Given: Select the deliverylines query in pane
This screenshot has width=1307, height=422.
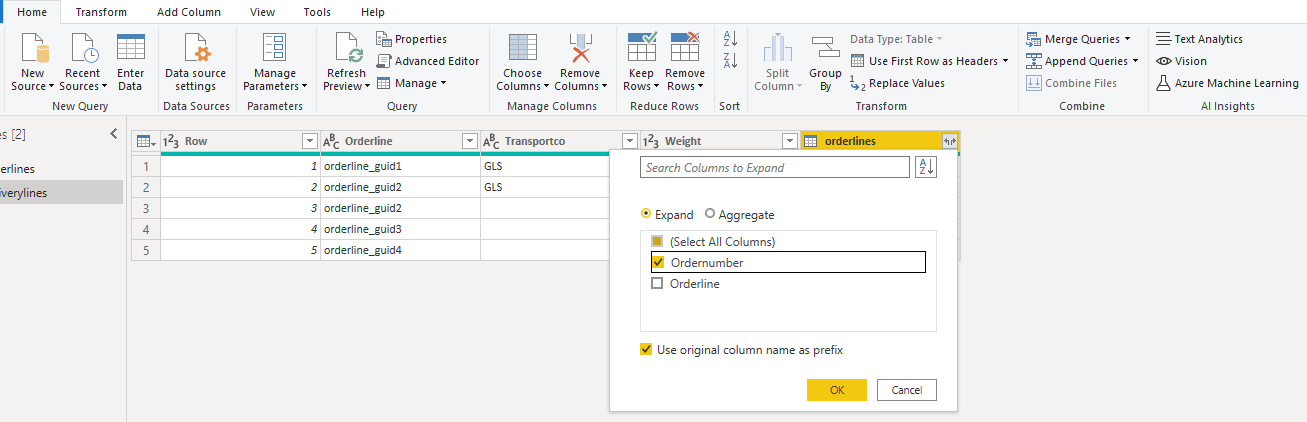Looking at the screenshot, I should coord(62,192).
